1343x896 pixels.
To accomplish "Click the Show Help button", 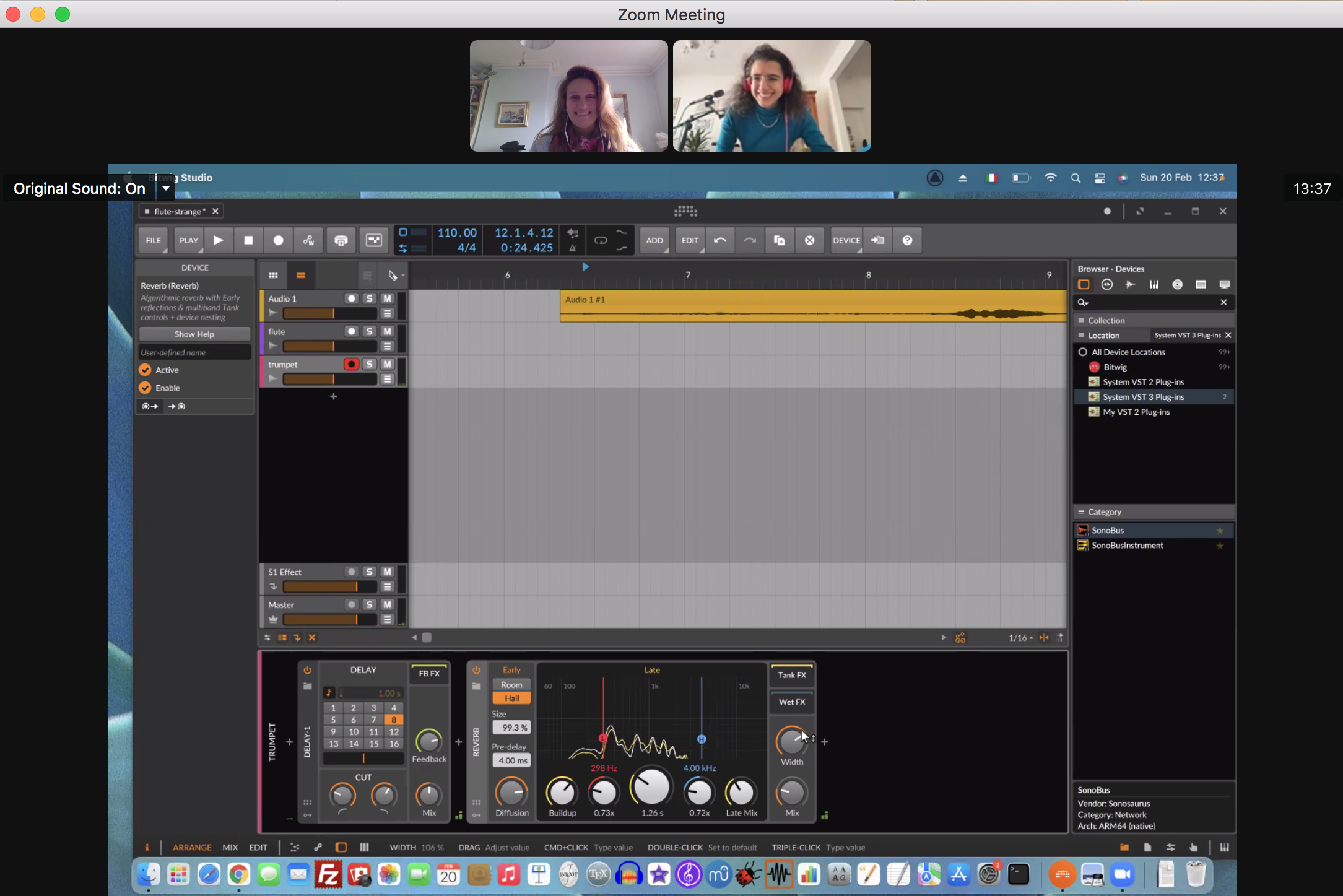I will coord(194,334).
